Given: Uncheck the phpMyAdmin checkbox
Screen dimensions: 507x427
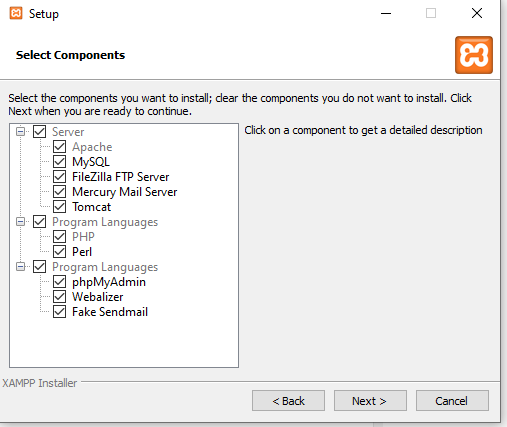Looking at the screenshot, I should pyautogui.click(x=59, y=282).
